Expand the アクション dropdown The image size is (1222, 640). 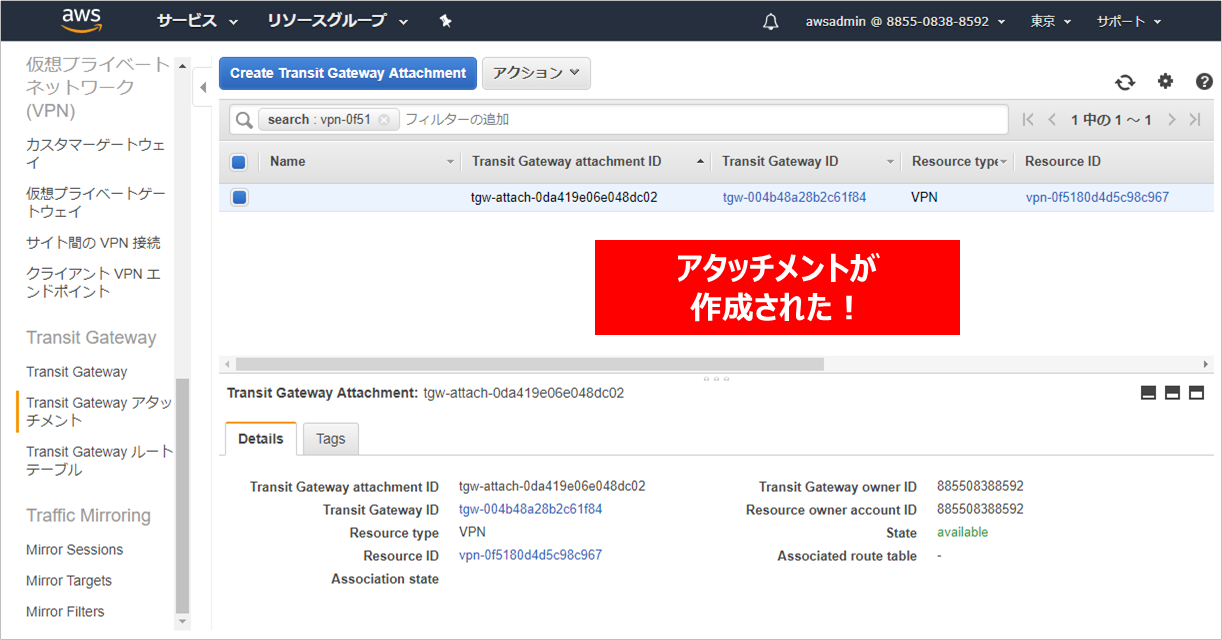536,73
